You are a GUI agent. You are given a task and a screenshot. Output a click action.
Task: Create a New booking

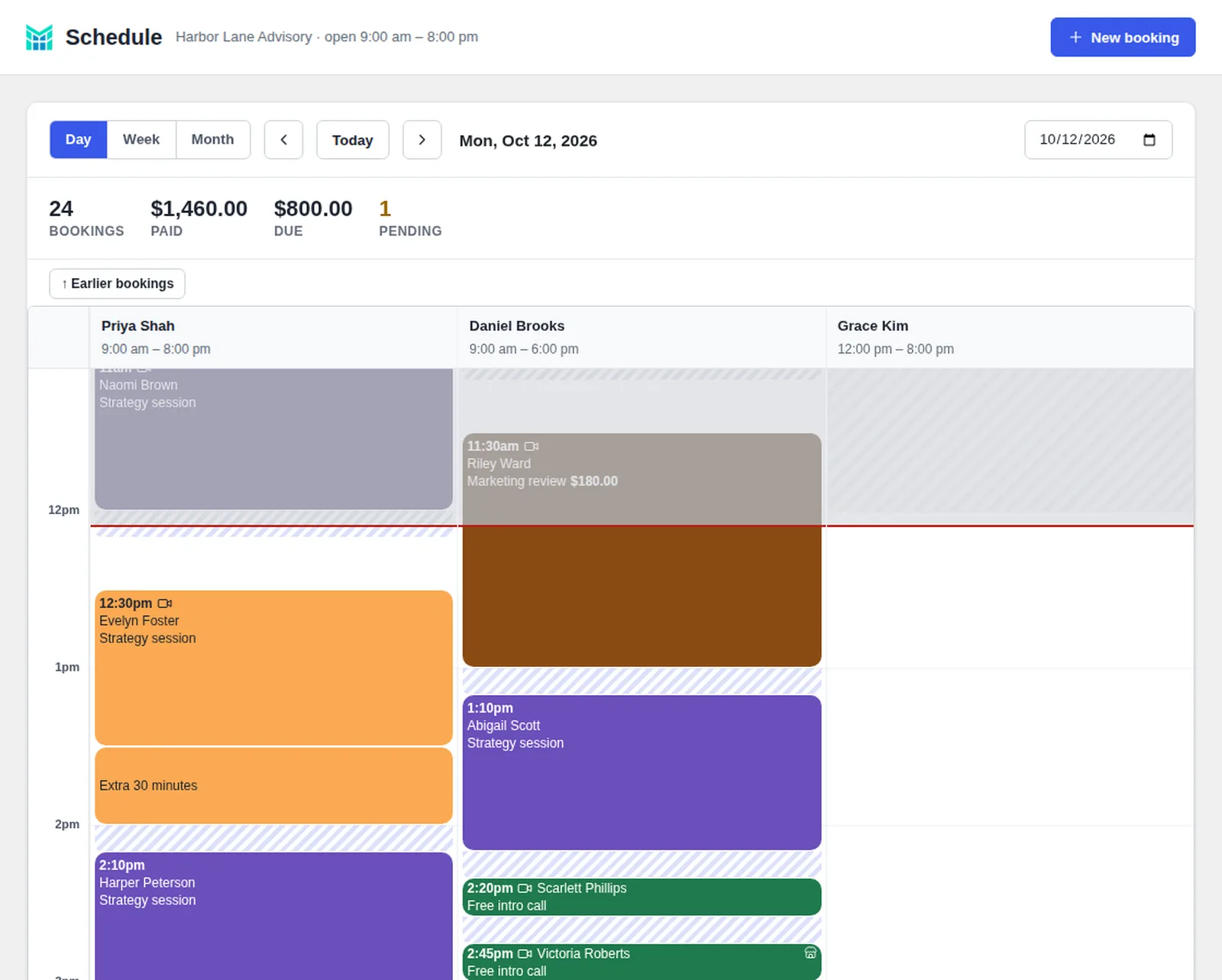(1123, 37)
